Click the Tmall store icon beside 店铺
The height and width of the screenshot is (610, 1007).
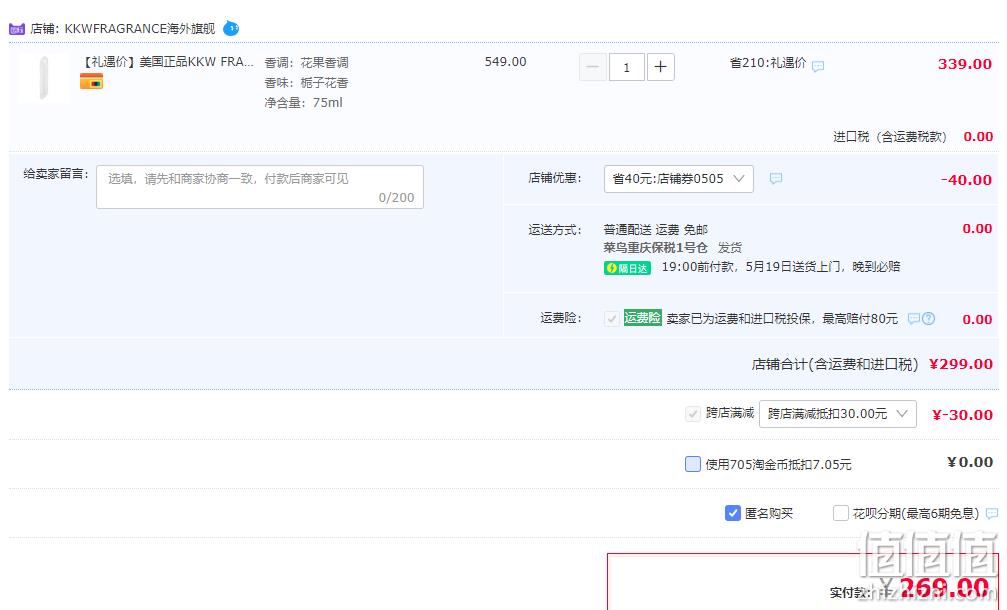pyautogui.click(x=17, y=29)
